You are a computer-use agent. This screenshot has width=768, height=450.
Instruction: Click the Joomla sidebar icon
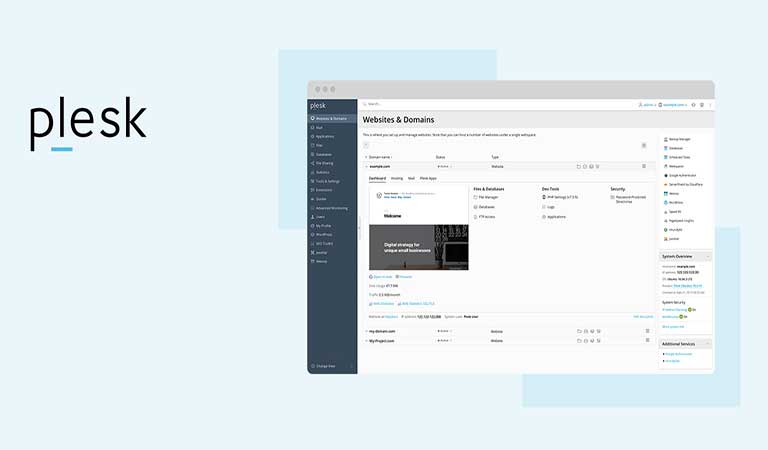click(312, 253)
